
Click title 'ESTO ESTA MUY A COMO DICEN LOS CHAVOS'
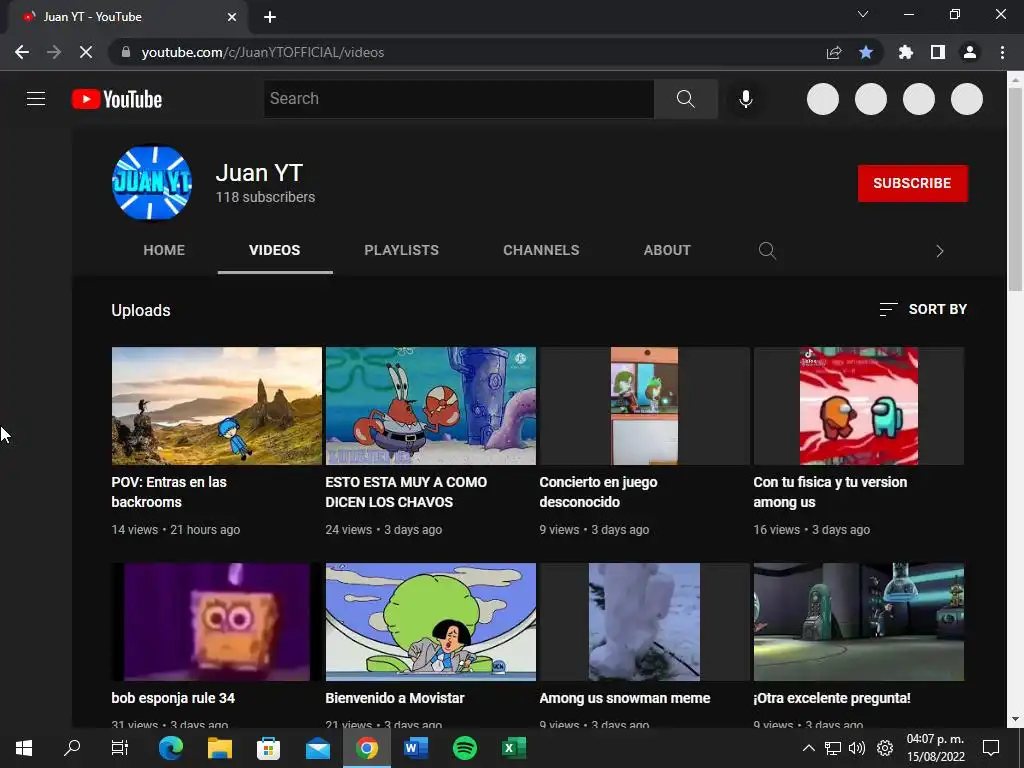pos(406,492)
